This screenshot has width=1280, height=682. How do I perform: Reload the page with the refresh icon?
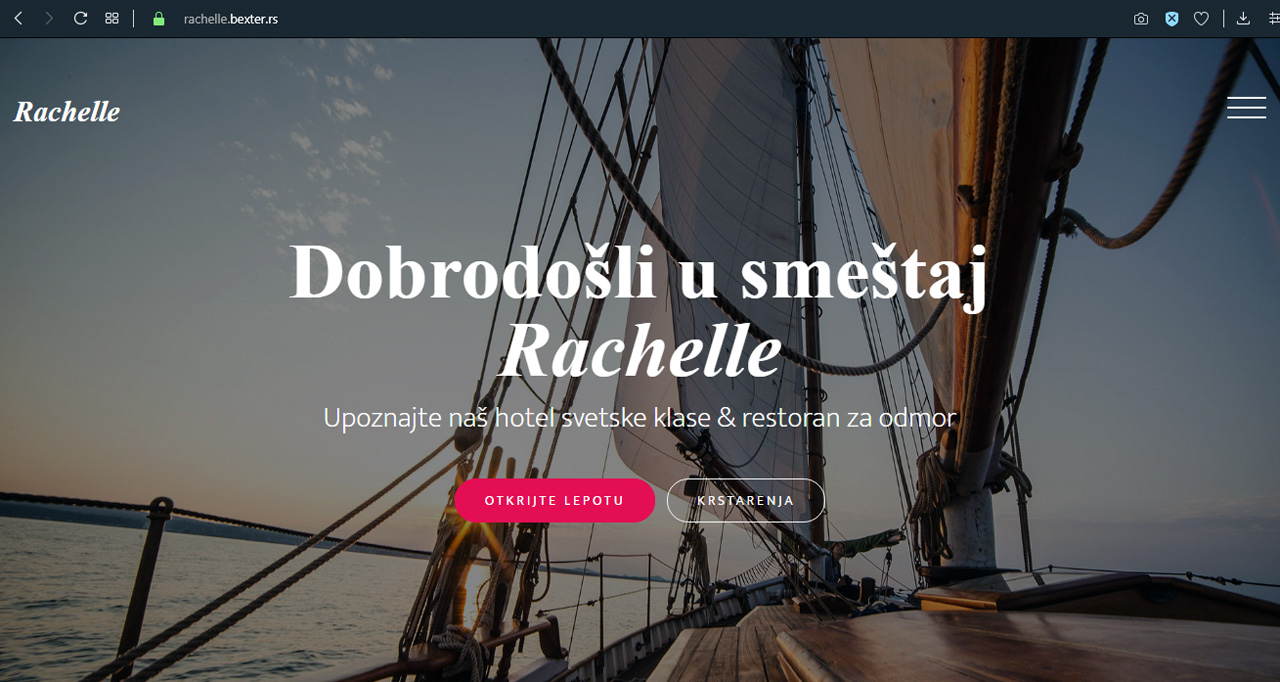(80, 18)
